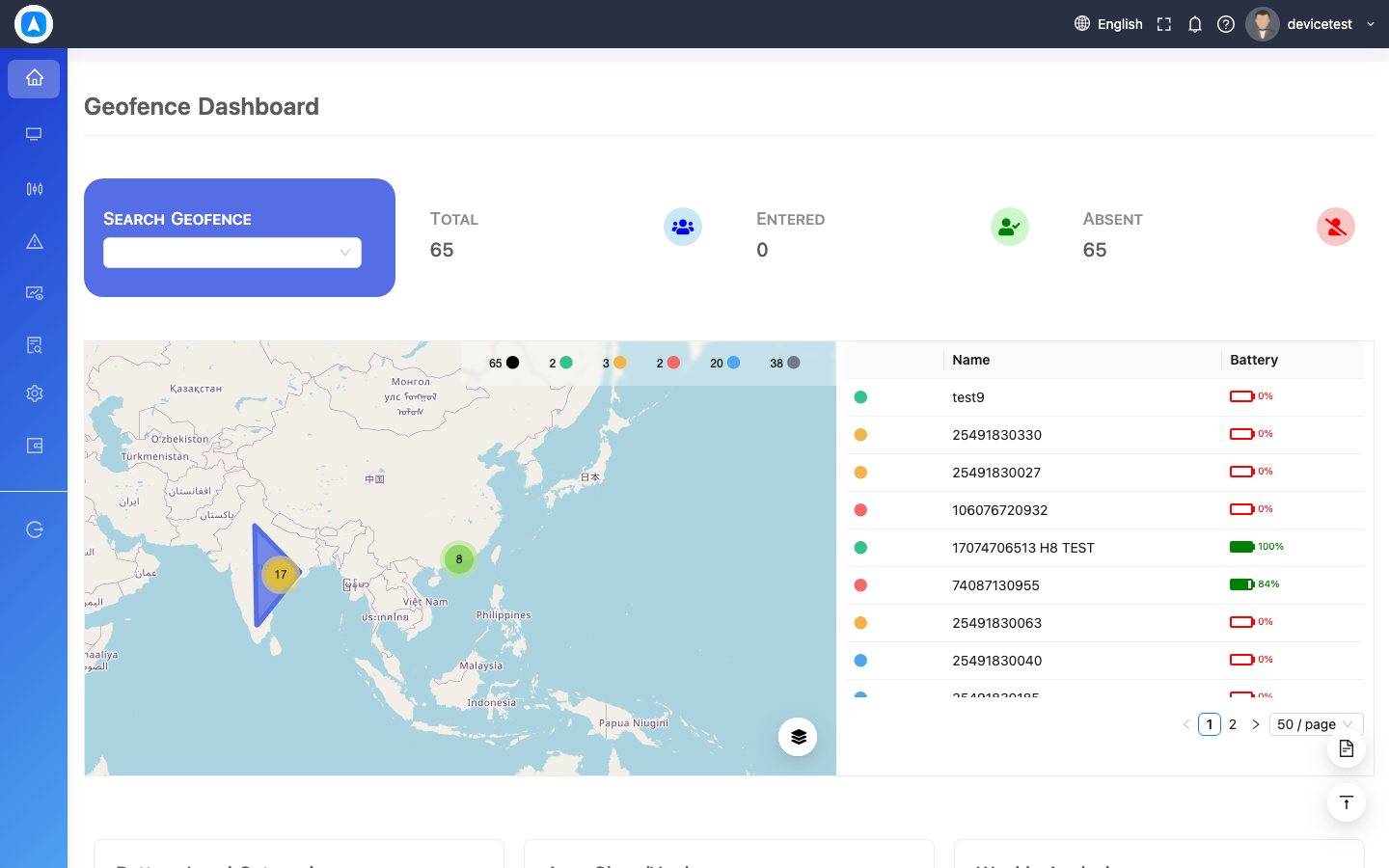1389x868 pixels.
Task: Select device 25491830040 row
Action: click(x=1104, y=661)
